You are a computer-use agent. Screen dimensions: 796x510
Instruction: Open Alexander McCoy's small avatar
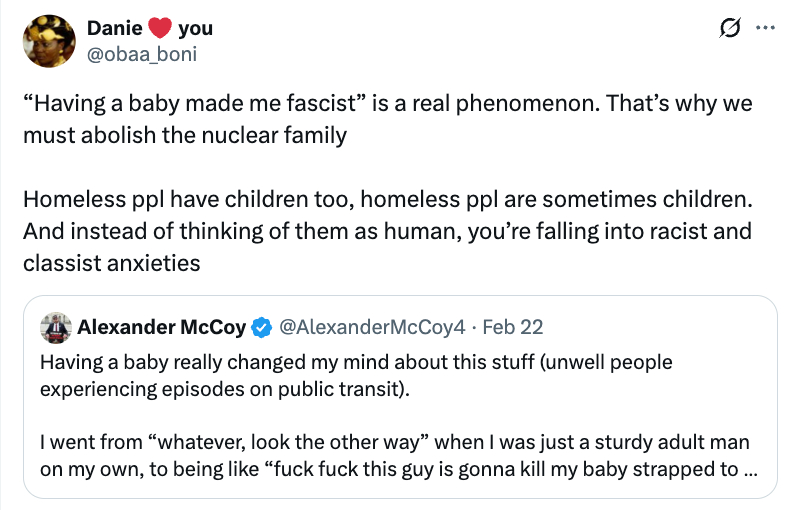coord(55,327)
